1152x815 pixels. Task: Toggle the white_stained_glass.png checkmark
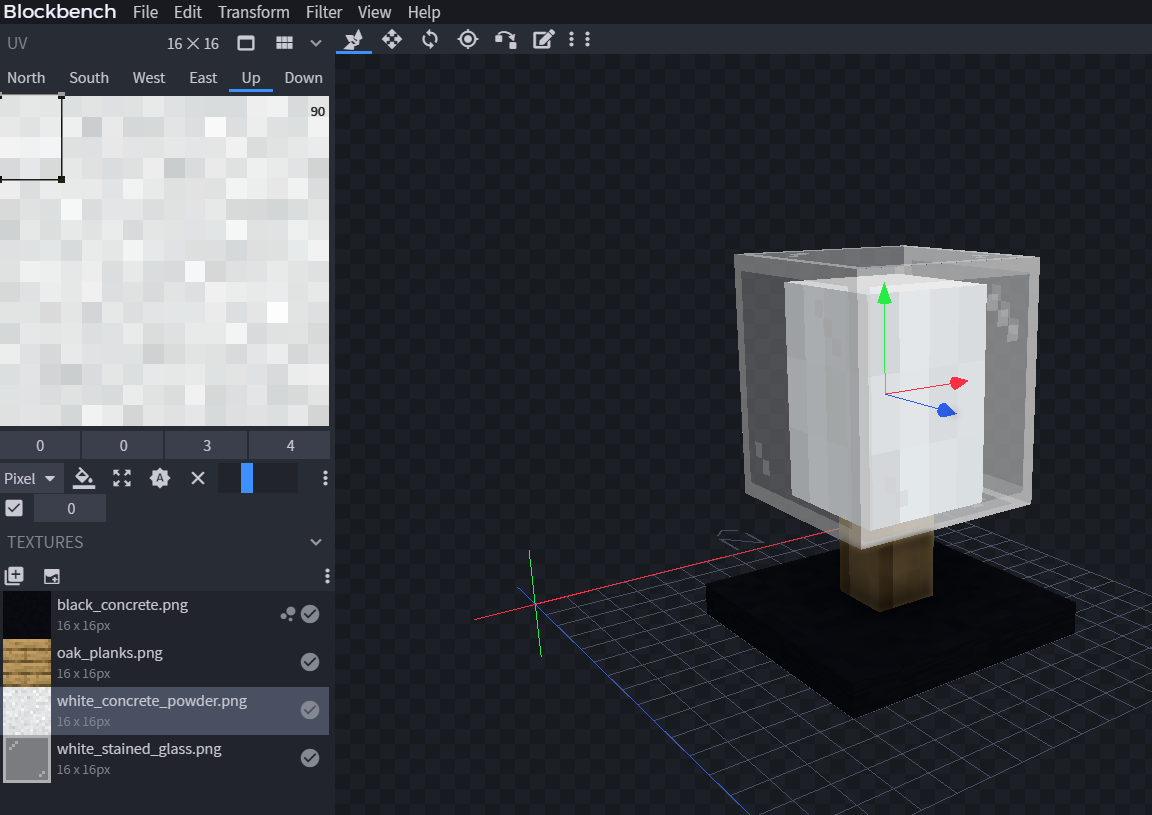[x=310, y=757]
